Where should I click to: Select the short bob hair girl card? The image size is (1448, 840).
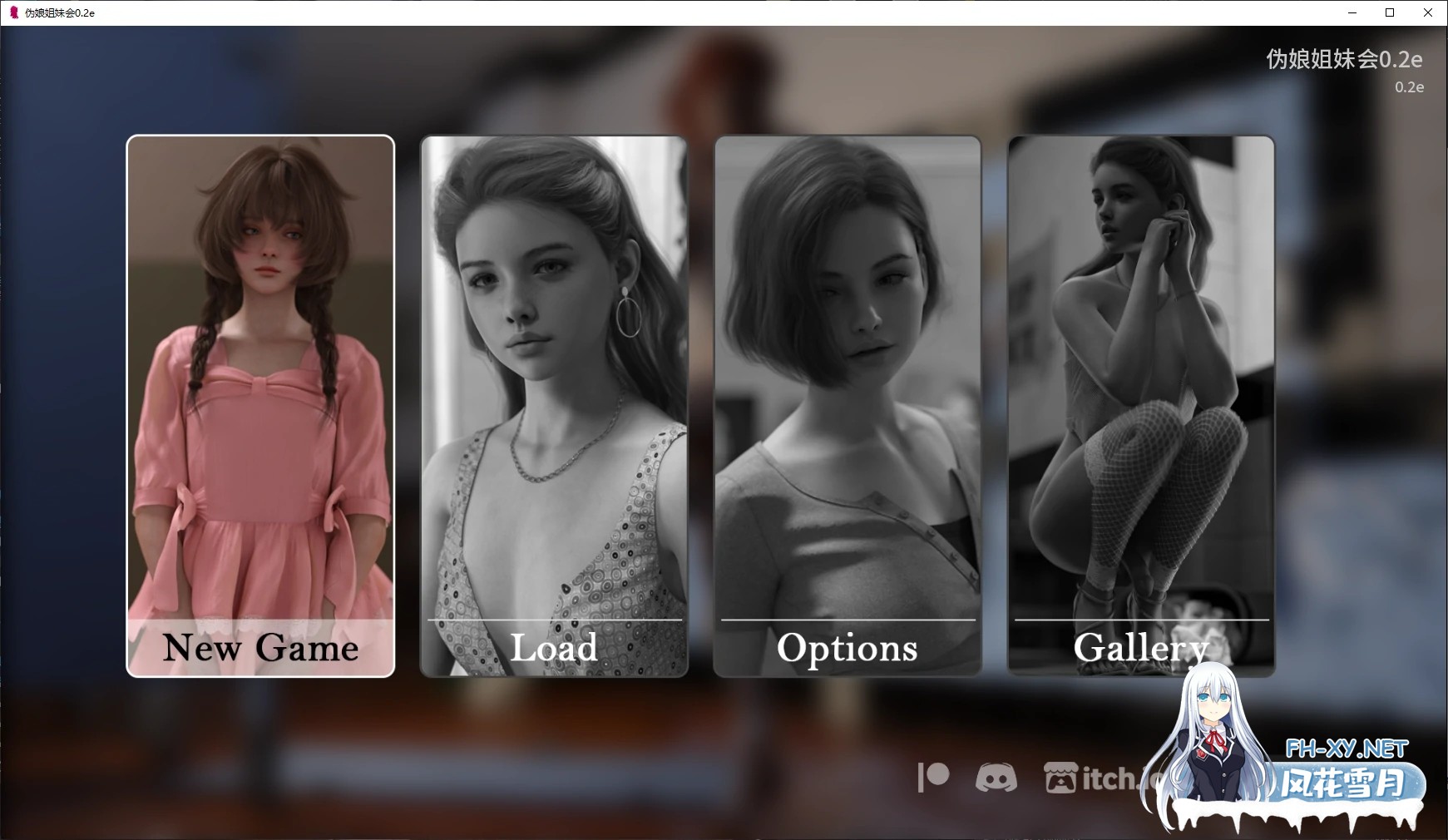tap(848, 374)
